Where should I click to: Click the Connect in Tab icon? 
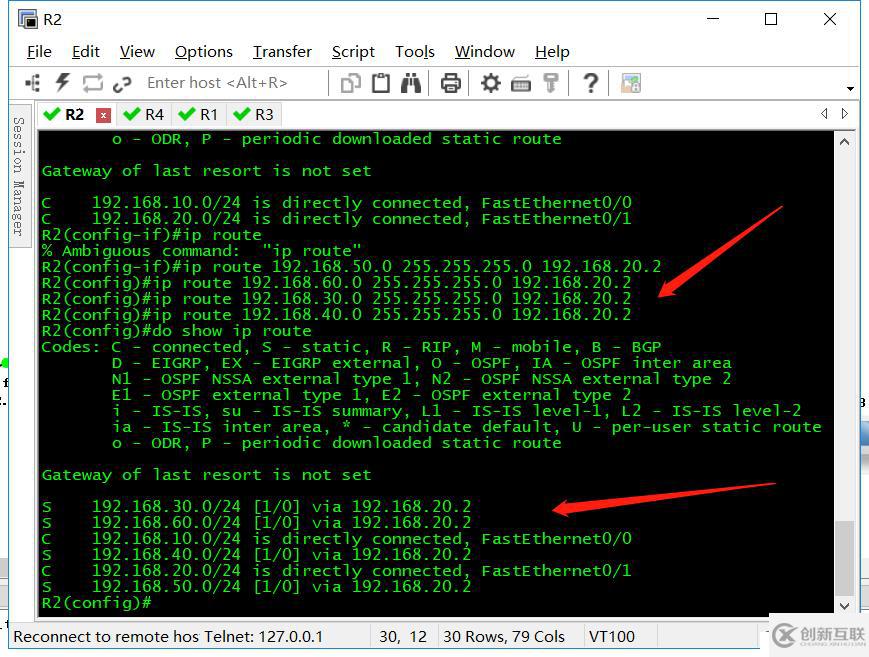[93, 83]
